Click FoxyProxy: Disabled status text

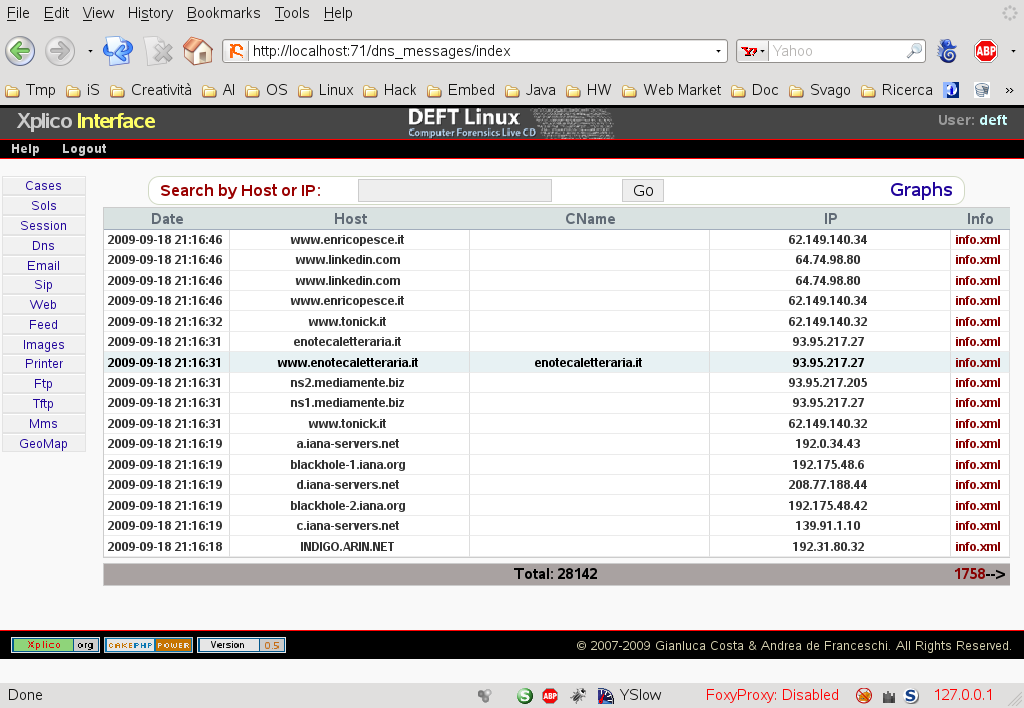pos(772,696)
